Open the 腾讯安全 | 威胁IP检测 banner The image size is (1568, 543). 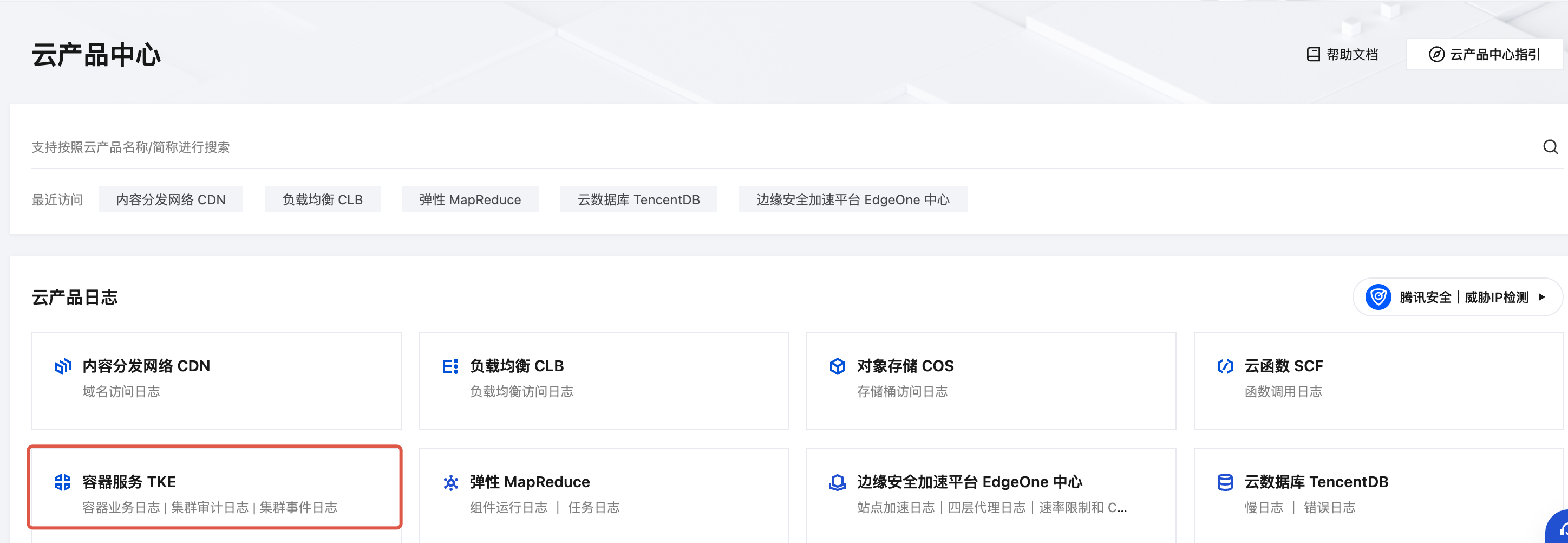pos(1457,297)
